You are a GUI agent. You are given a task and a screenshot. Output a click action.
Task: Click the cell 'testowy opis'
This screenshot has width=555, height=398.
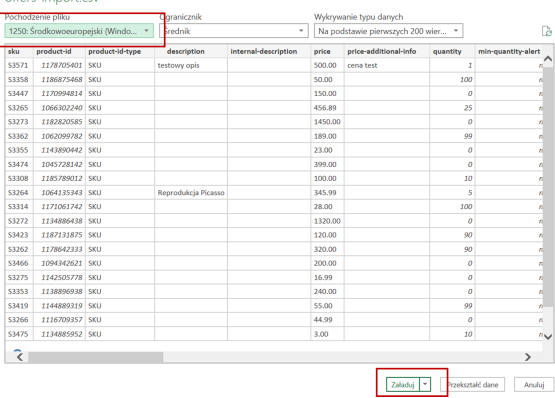click(191, 66)
